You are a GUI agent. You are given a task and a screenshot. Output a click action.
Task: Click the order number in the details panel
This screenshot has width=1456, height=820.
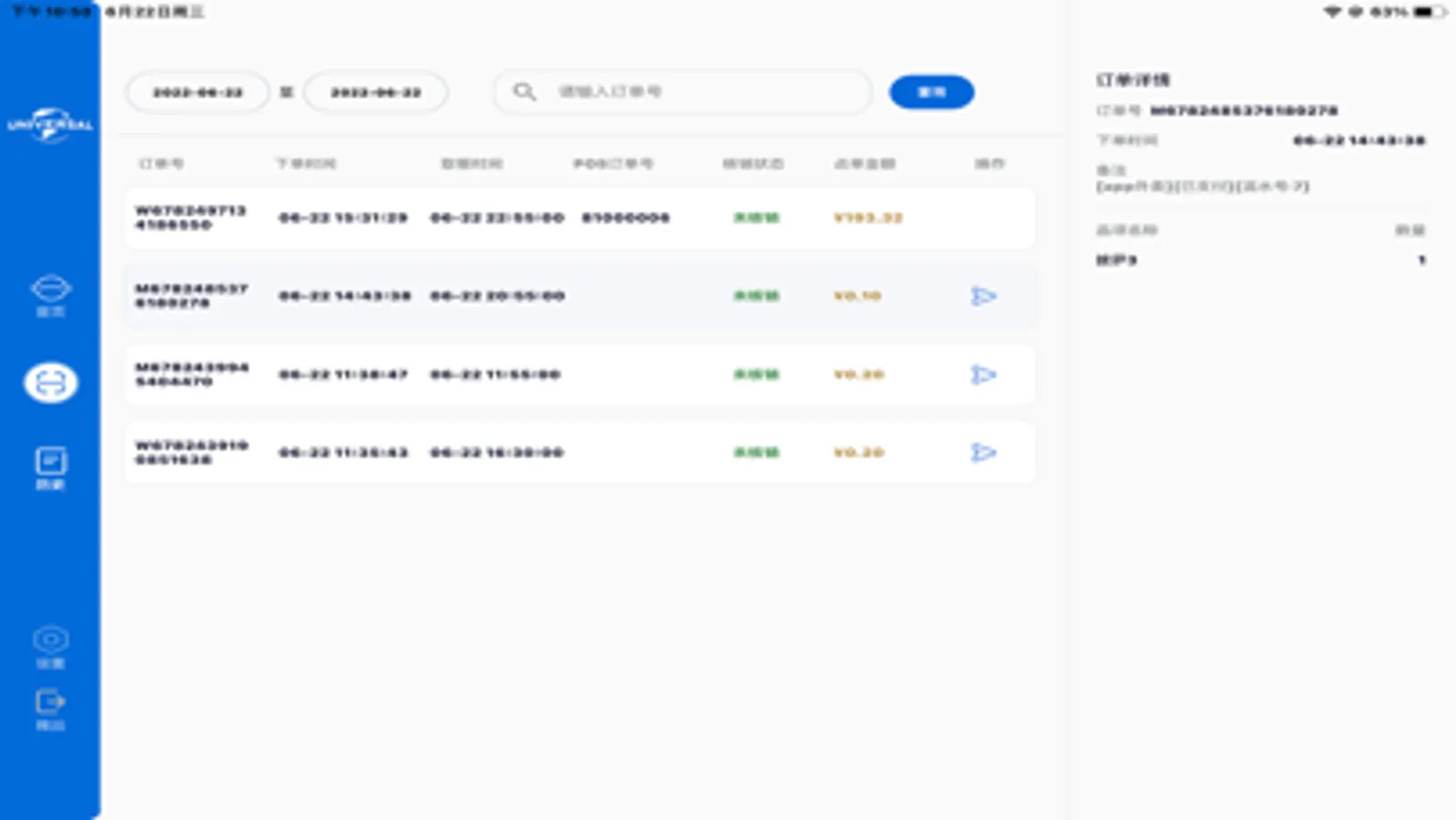coord(1244,111)
